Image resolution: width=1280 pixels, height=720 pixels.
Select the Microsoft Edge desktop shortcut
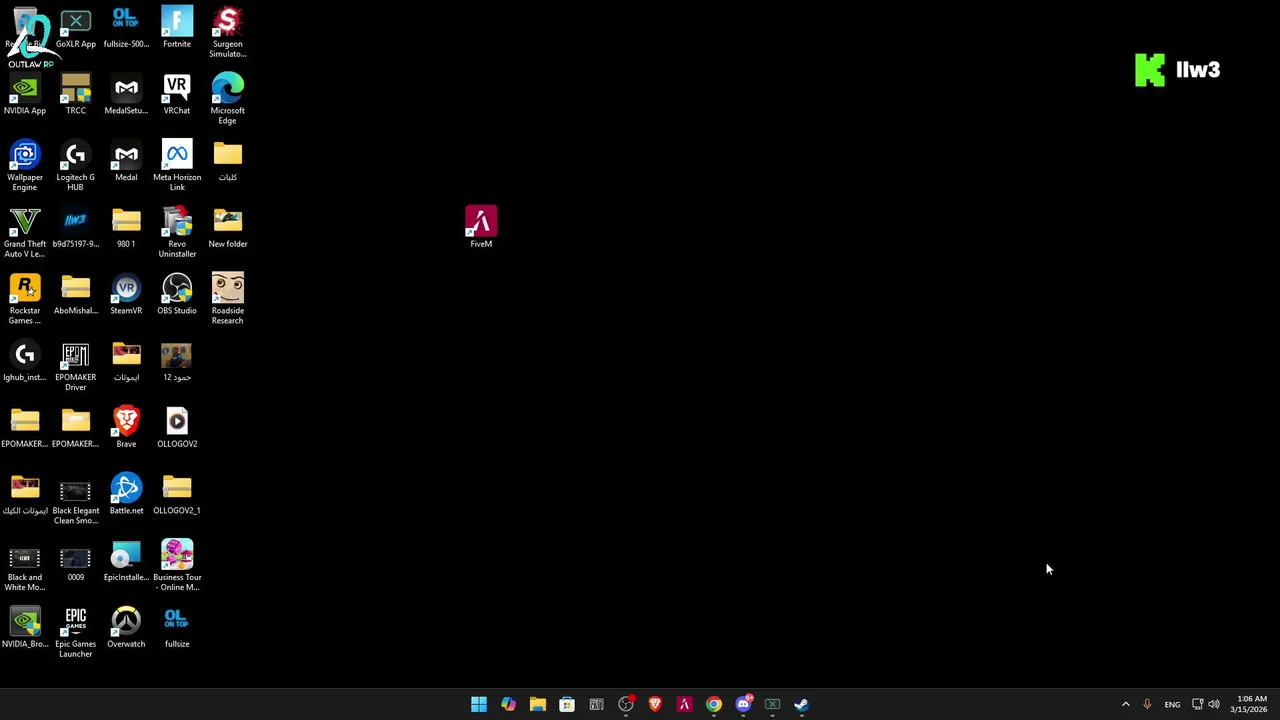[x=227, y=99]
